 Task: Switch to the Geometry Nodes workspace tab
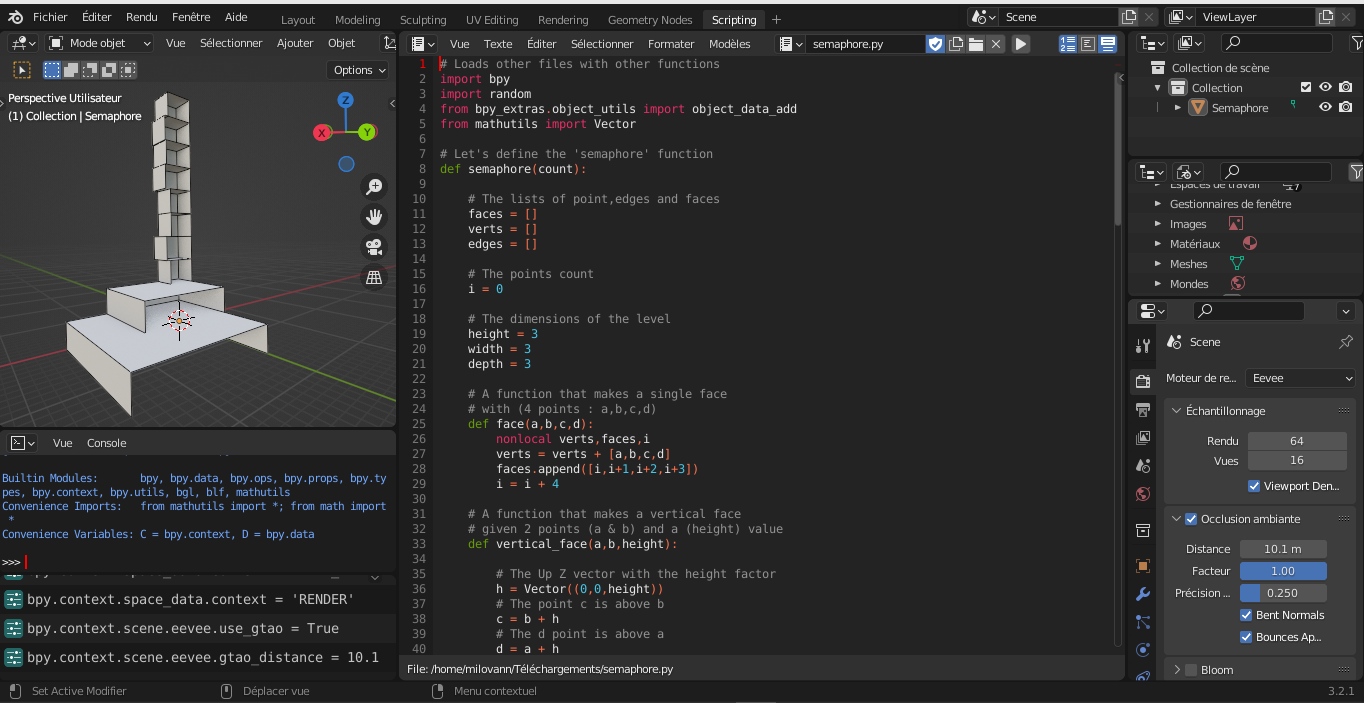pyautogui.click(x=649, y=20)
